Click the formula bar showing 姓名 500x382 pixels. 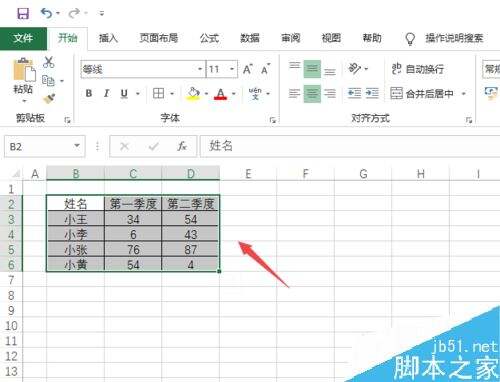(x=350, y=146)
